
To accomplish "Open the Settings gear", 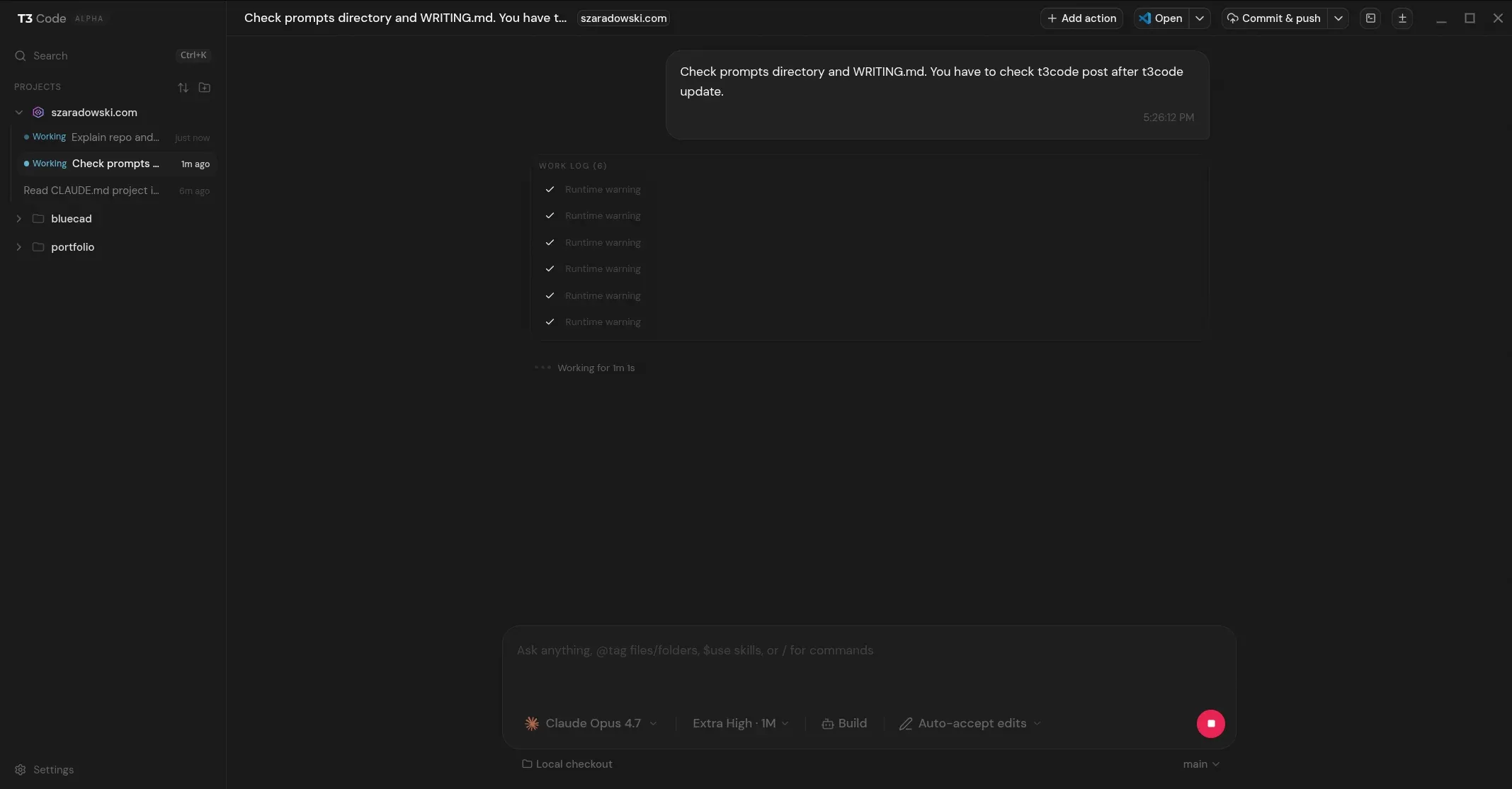I will coord(20,770).
